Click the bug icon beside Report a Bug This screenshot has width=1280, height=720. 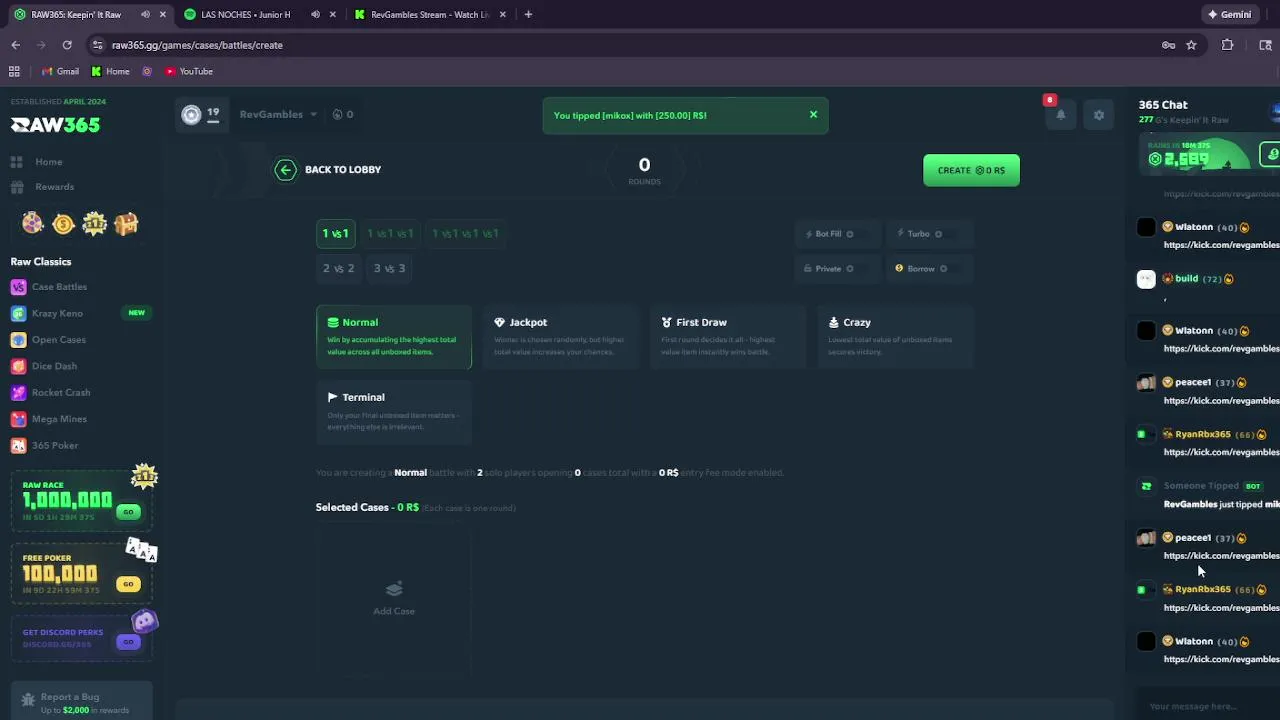(28, 699)
